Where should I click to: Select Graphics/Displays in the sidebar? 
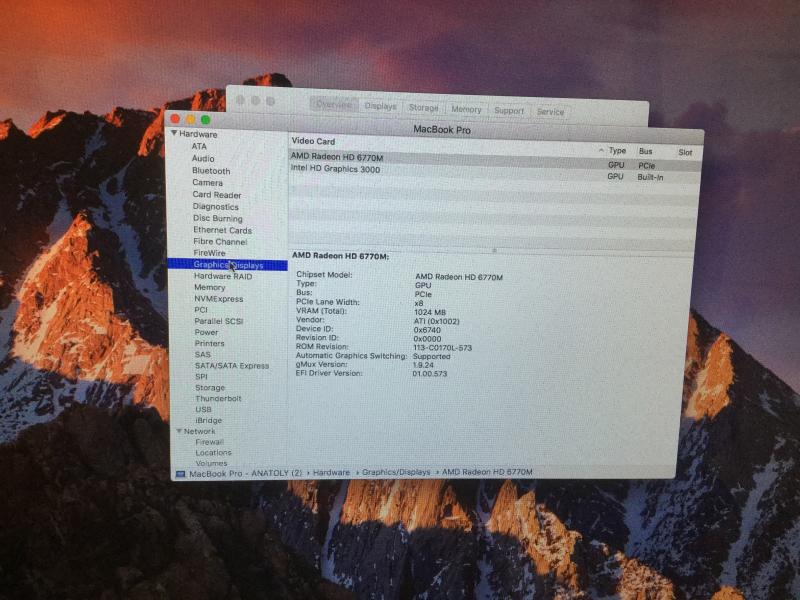pos(228,265)
